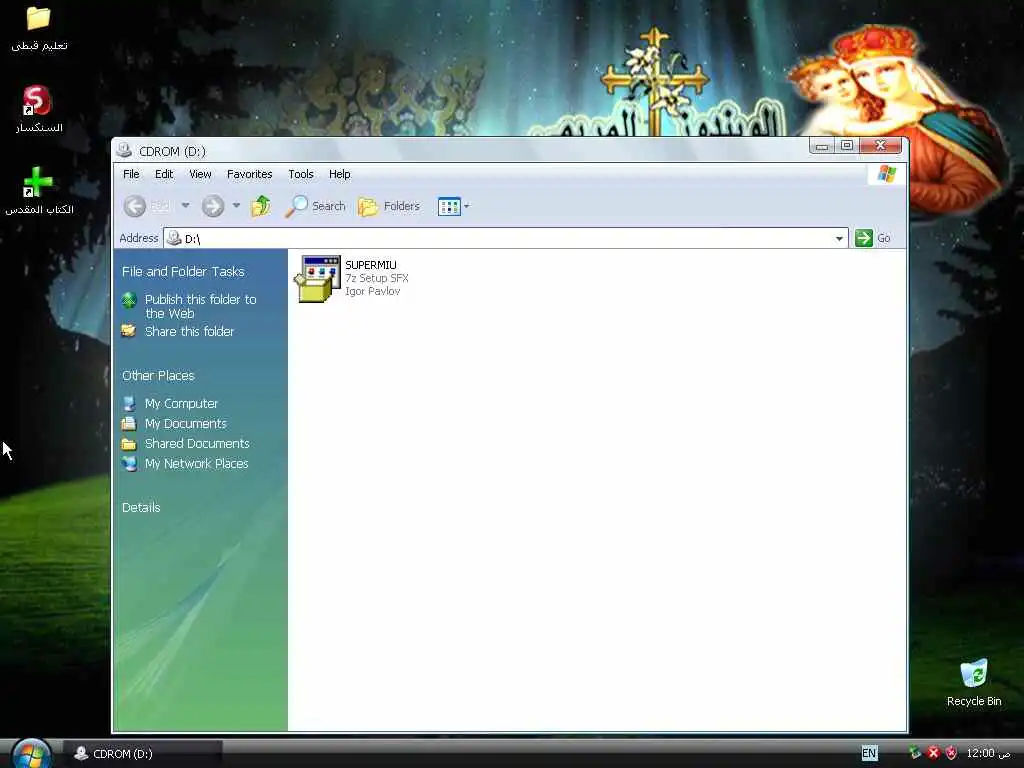Click the Back navigation arrow button
The image size is (1024, 768).
(135, 206)
